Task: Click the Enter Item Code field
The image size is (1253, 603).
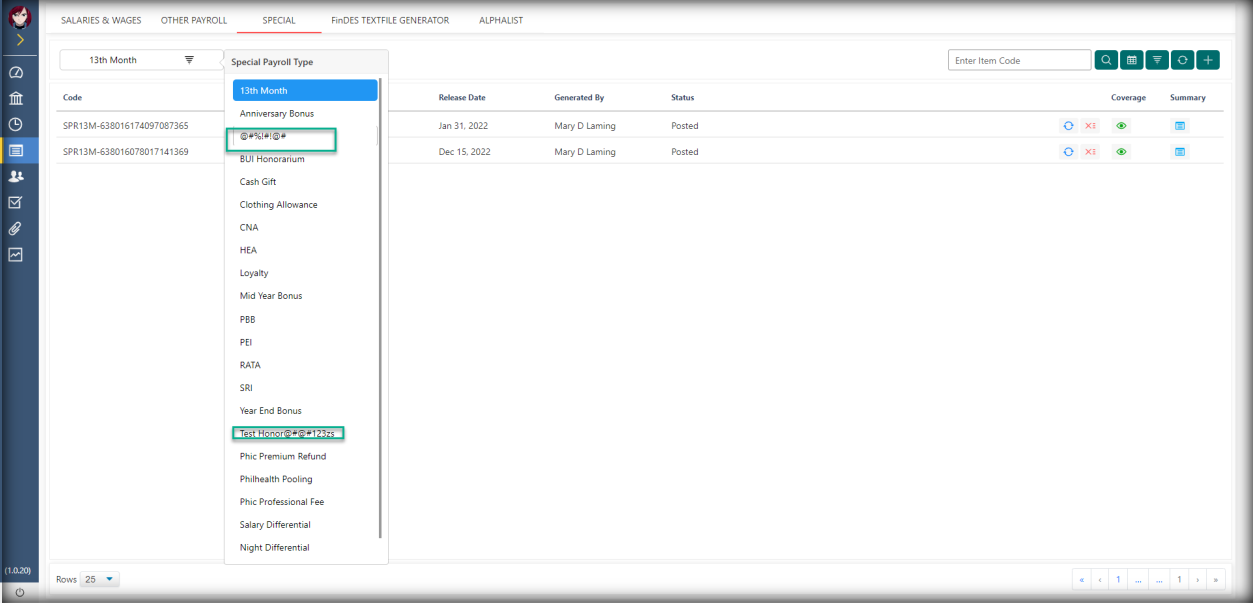Action: click(1019, 61)
